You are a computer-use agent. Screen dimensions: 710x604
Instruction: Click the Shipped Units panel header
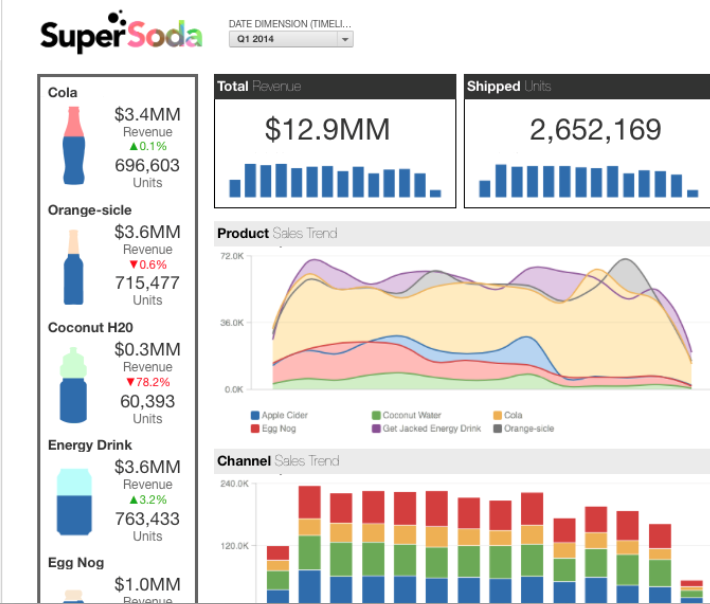click(x=587, y=86)
